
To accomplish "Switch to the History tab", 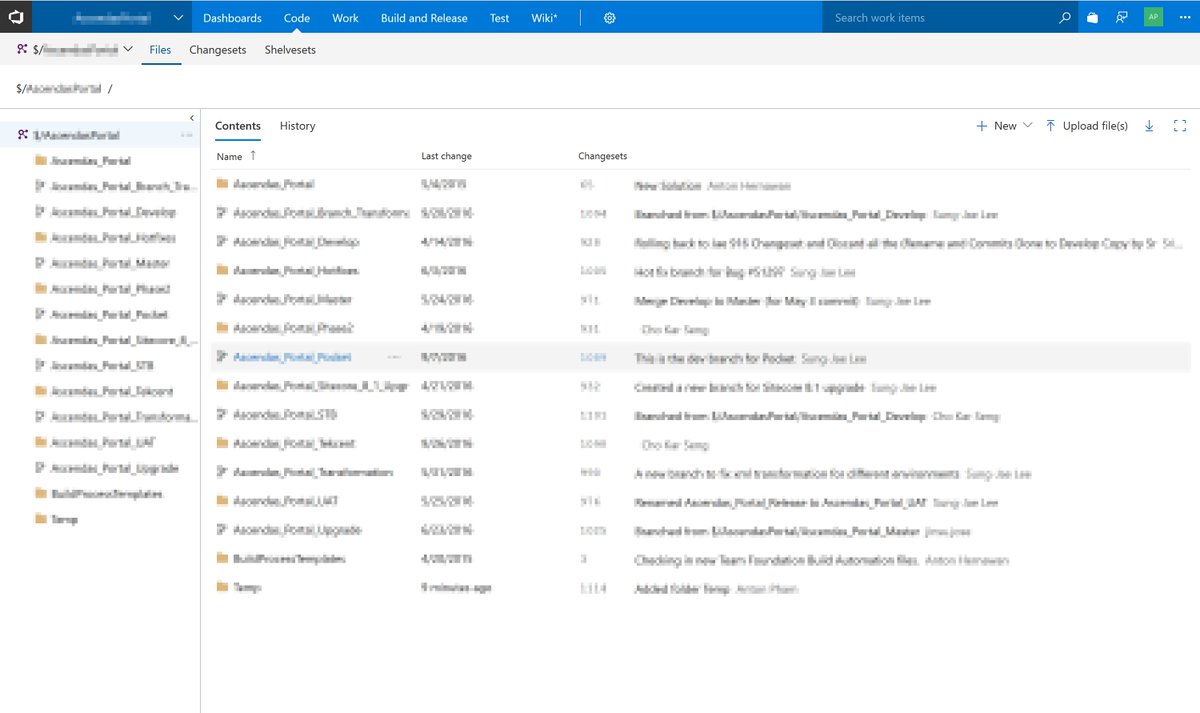I will click(x=298, y=126).
